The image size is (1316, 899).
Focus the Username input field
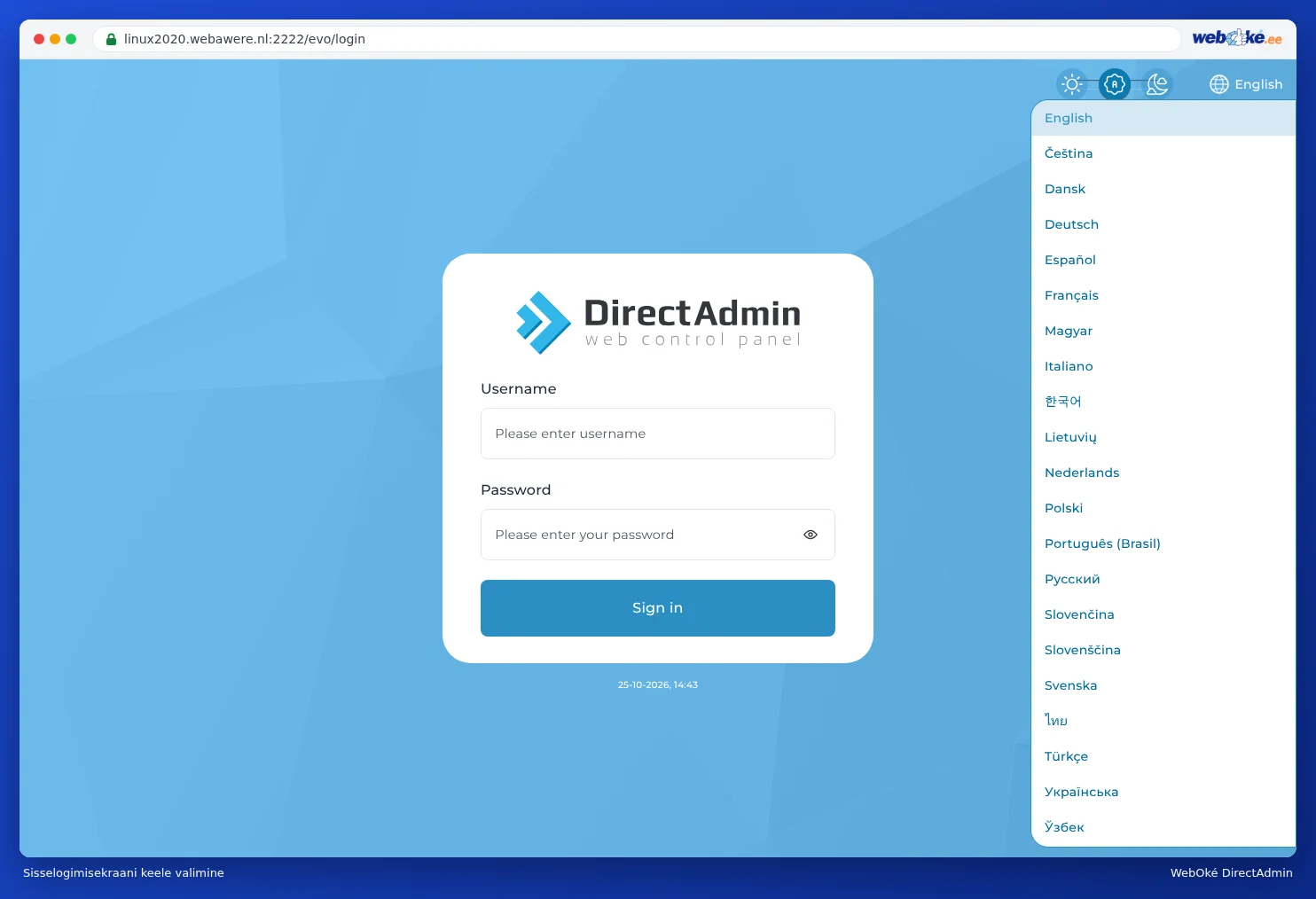658,434
